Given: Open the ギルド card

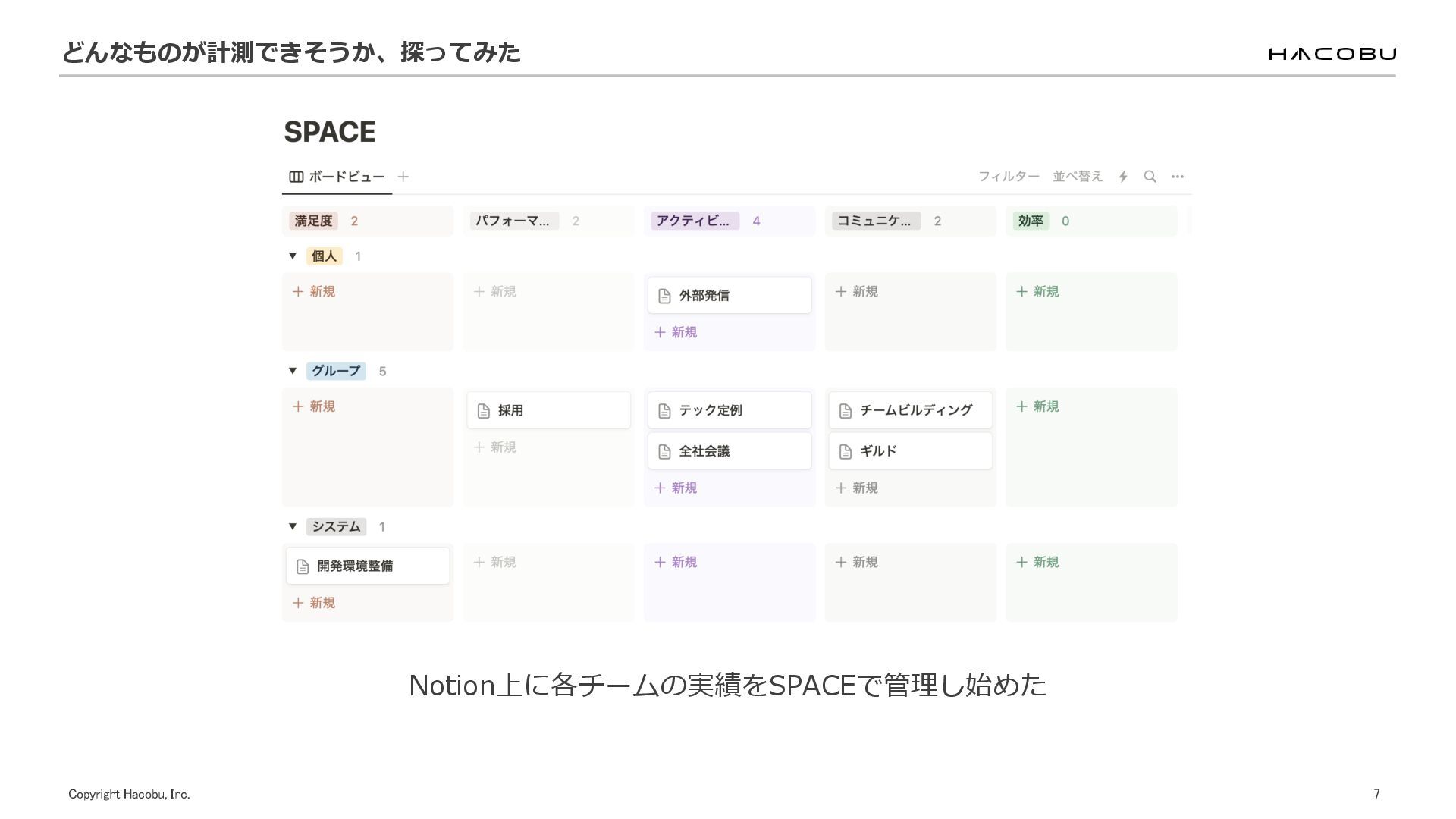Looking at the screenshot, I should [x=911, y=451].
